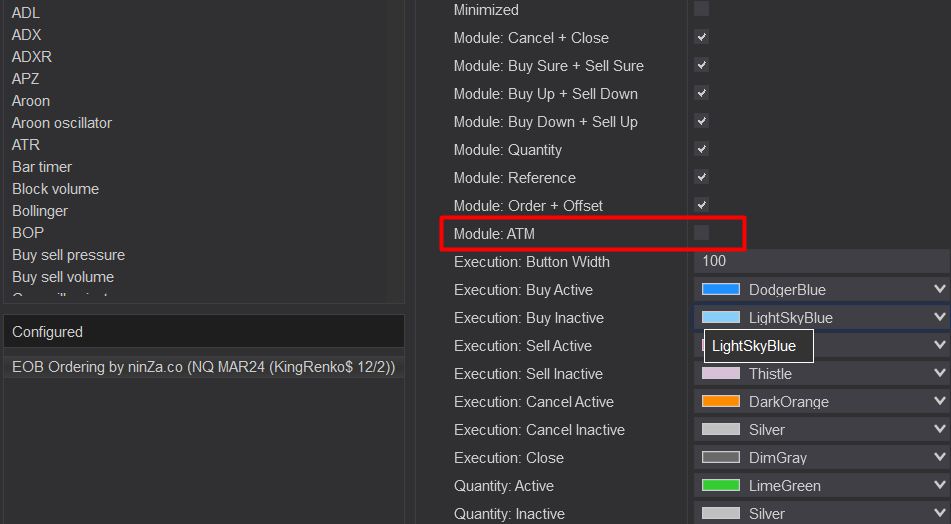Select configured EOB Ordering by ninZa.co
Viewport: 951px width, 524px height.
point(203,367)
